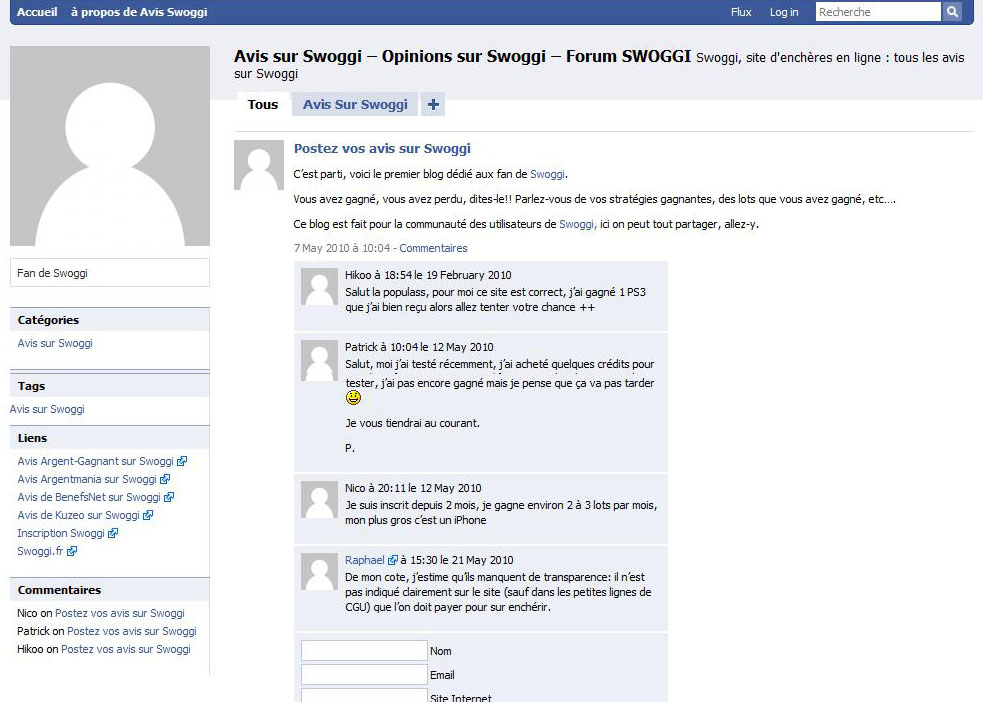The image size is (983, 702).
Task: Click Nico's comment avatar
Action: tap(320, 500)
